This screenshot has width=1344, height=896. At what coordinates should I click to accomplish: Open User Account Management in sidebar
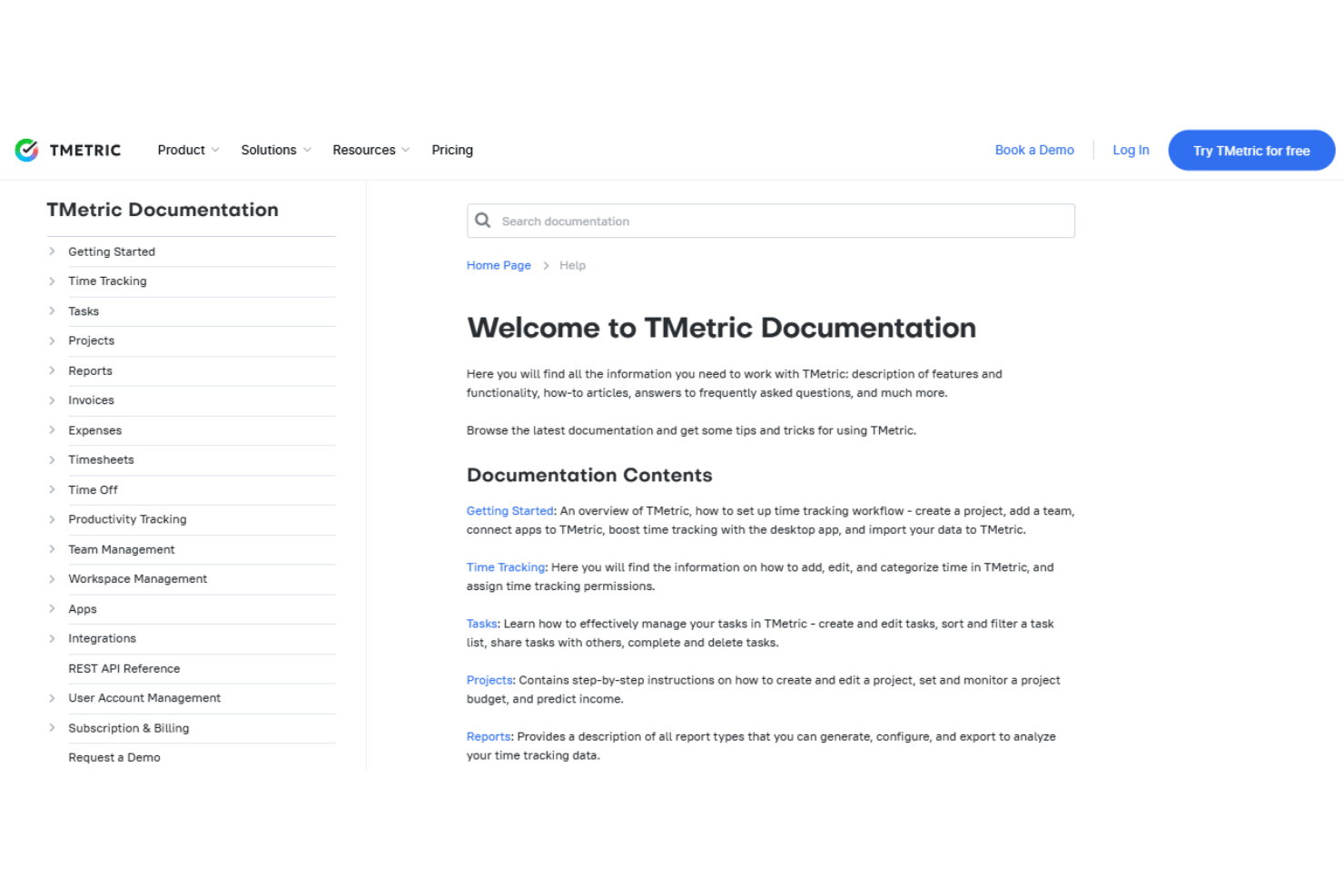tap(144, 698)
